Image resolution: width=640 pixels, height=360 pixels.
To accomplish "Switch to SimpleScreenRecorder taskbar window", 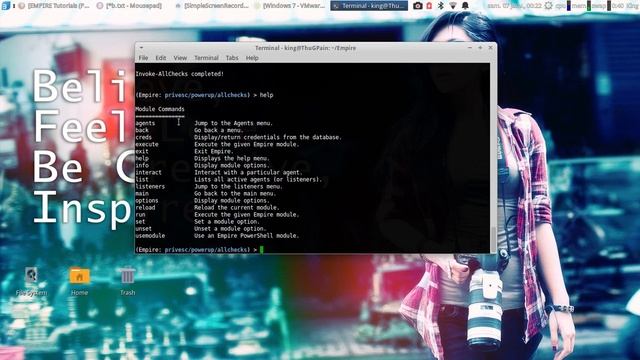I will (211, 6).
